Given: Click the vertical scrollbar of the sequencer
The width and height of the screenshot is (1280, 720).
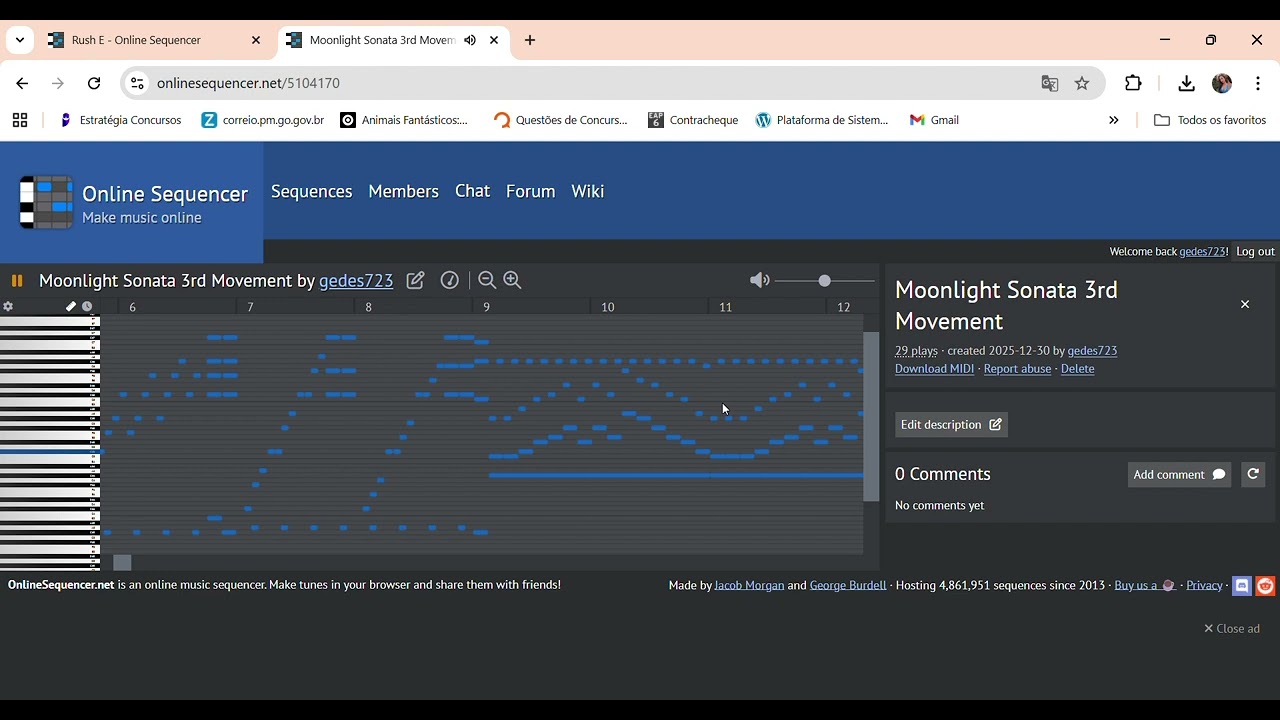Looking at the screenshot, I should pos(871,417).
